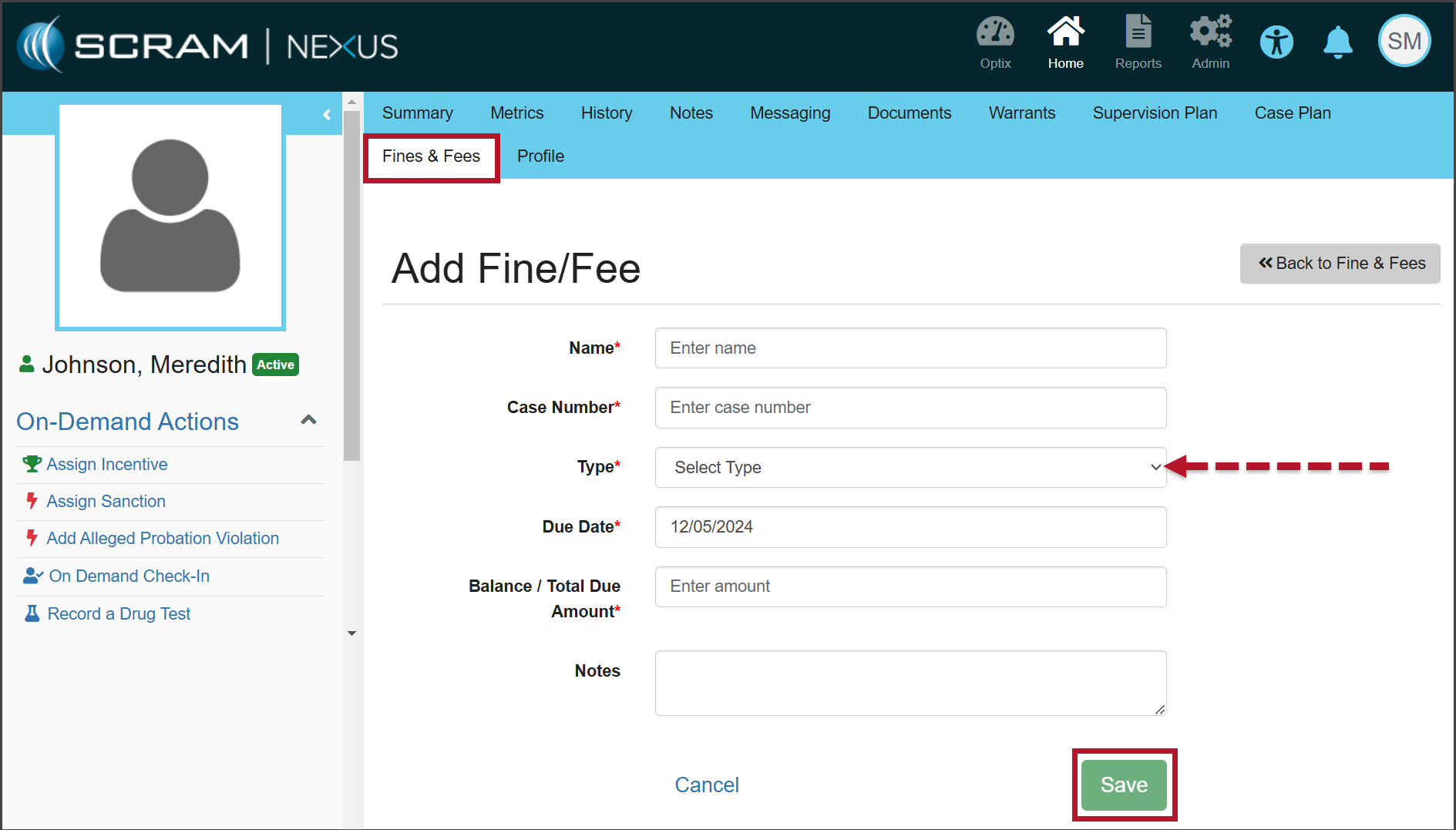
Task: Click the Due Date field
Action: tap(910, 527)
